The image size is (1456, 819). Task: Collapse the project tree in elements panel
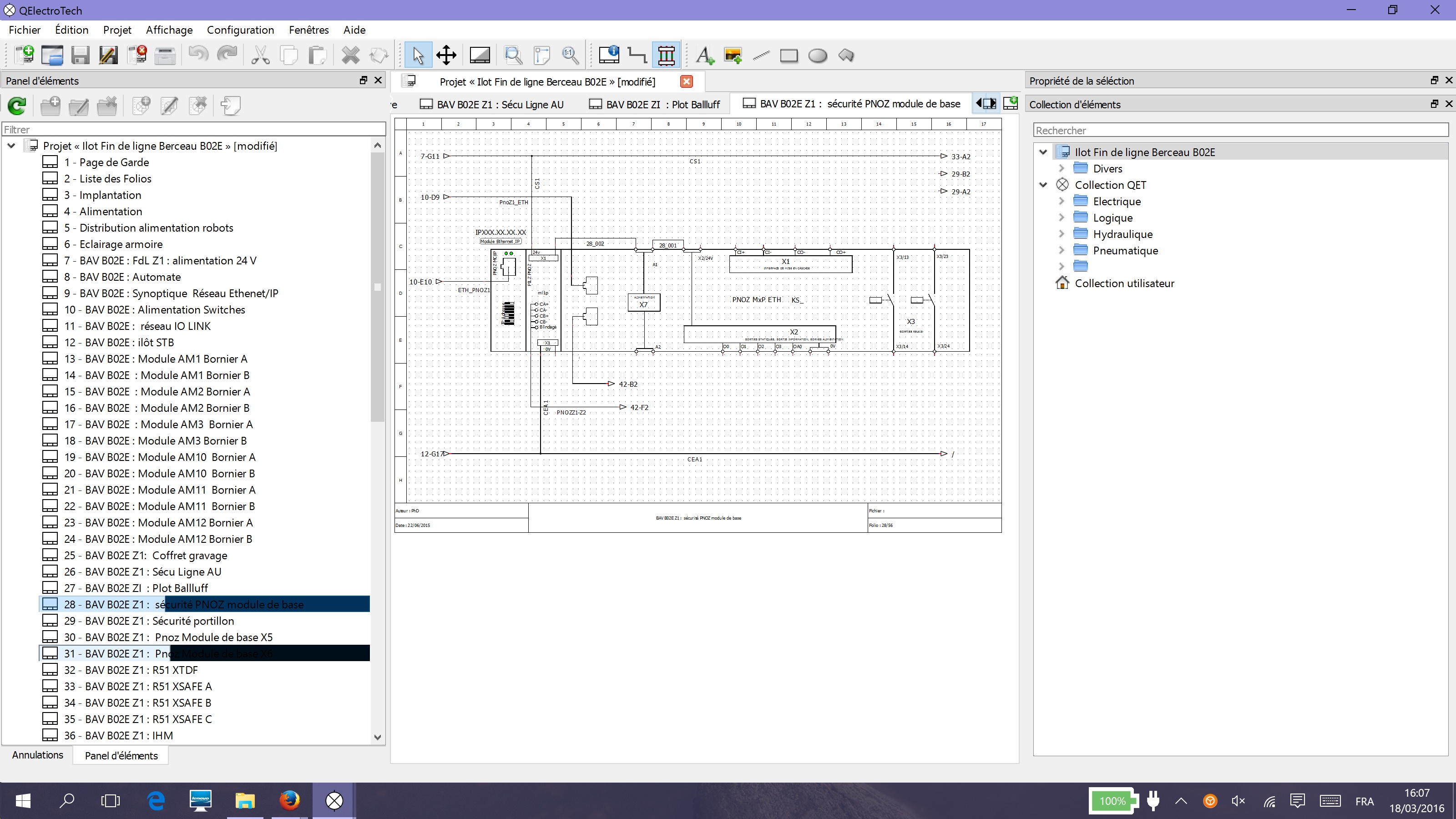11,146
